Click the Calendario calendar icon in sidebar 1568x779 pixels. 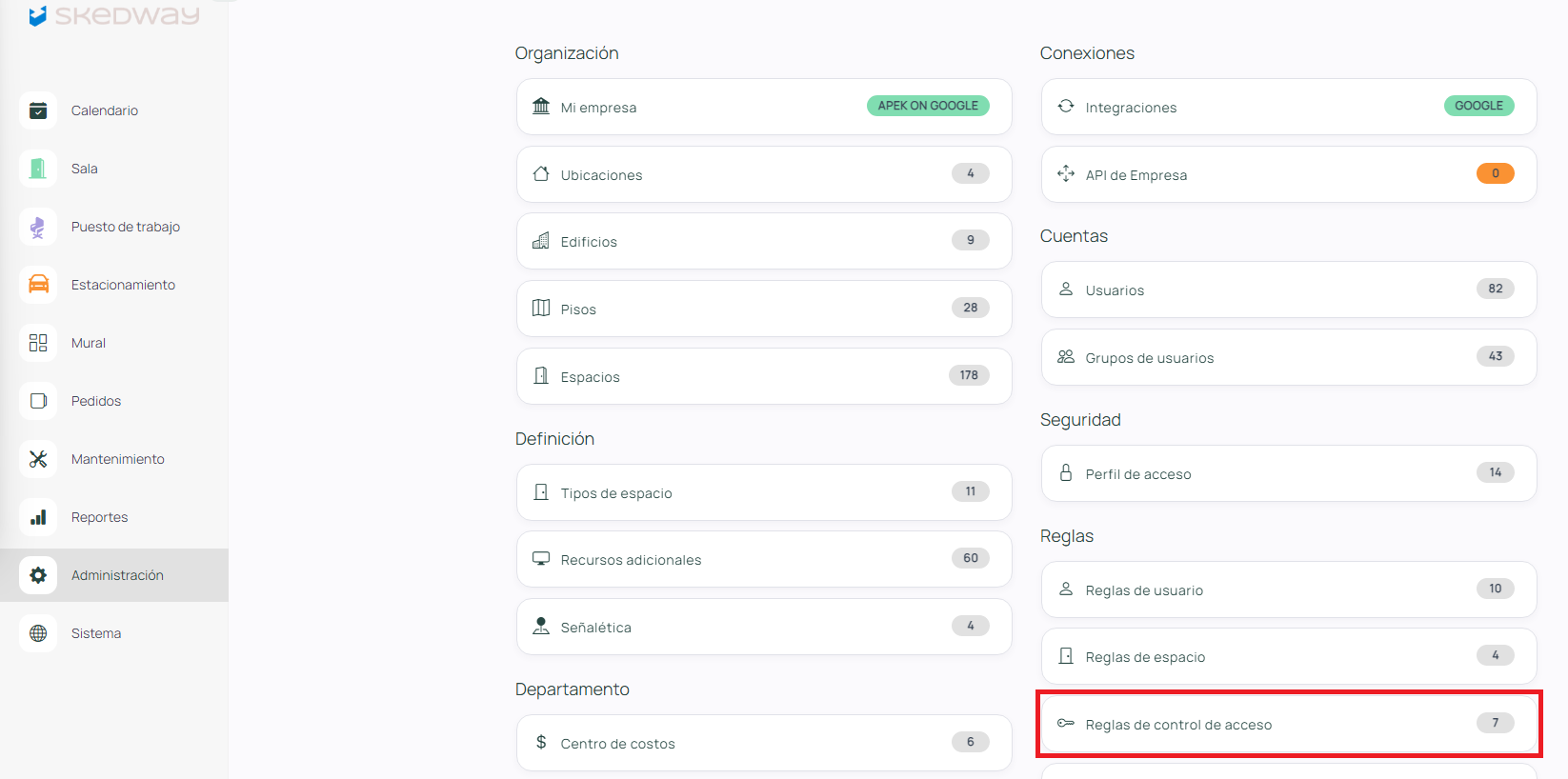38,111
